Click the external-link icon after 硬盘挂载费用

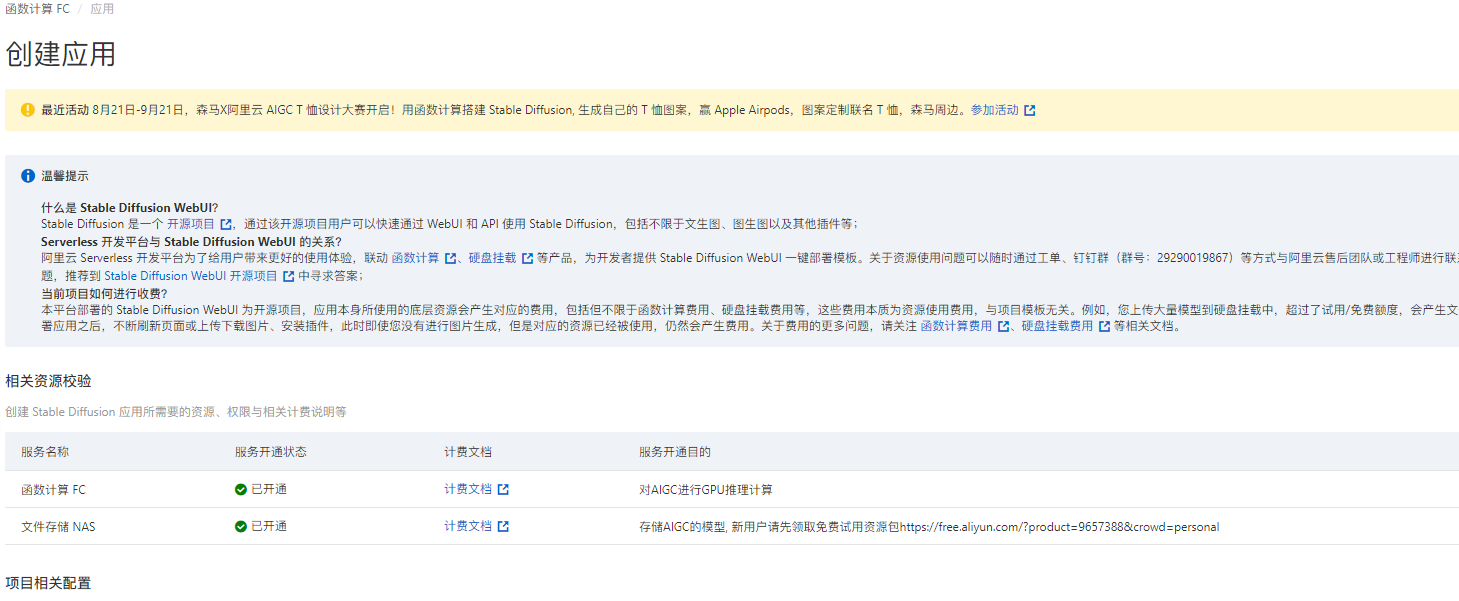pos(1104,326)
